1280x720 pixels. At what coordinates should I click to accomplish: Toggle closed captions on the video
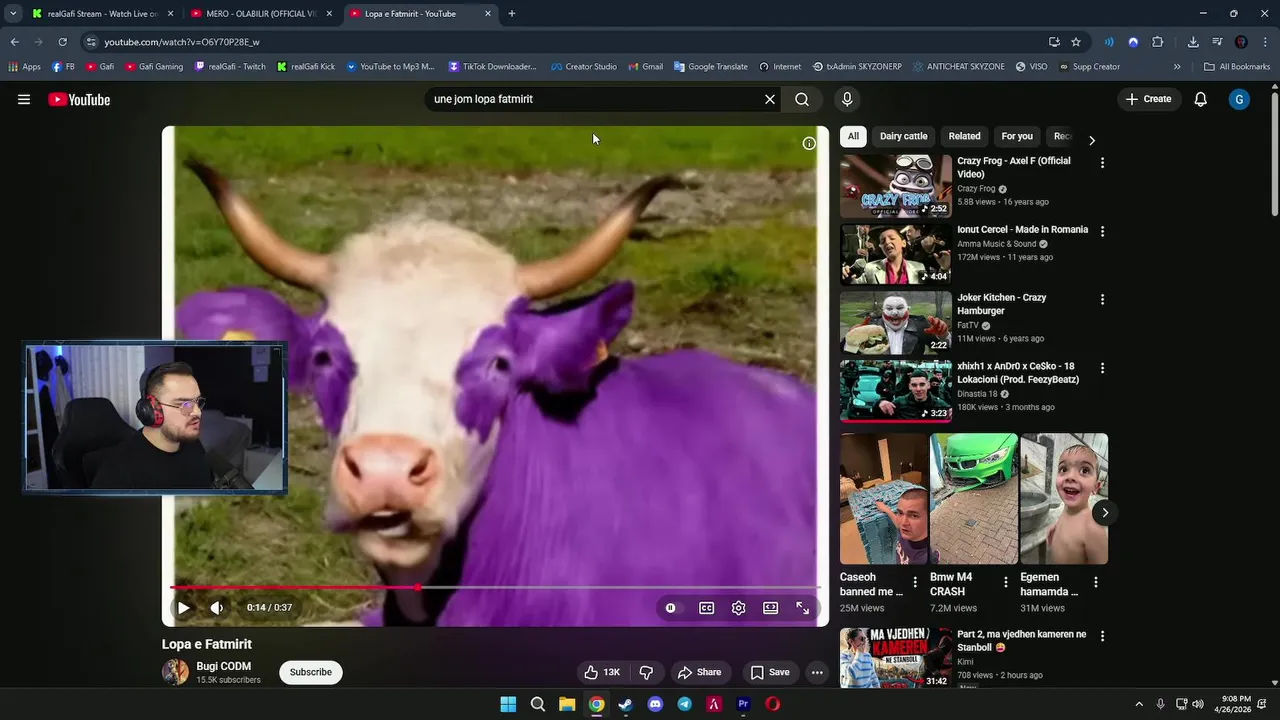[x=707, y=607]
